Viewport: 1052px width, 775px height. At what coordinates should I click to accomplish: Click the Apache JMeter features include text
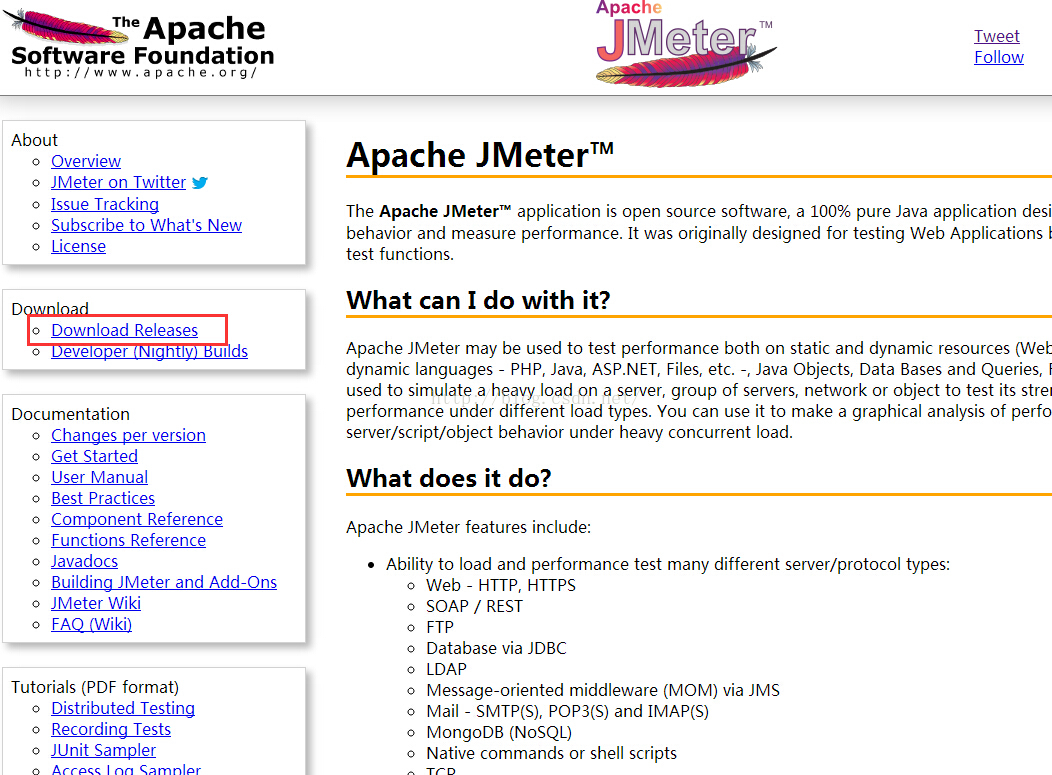[468, 527]
